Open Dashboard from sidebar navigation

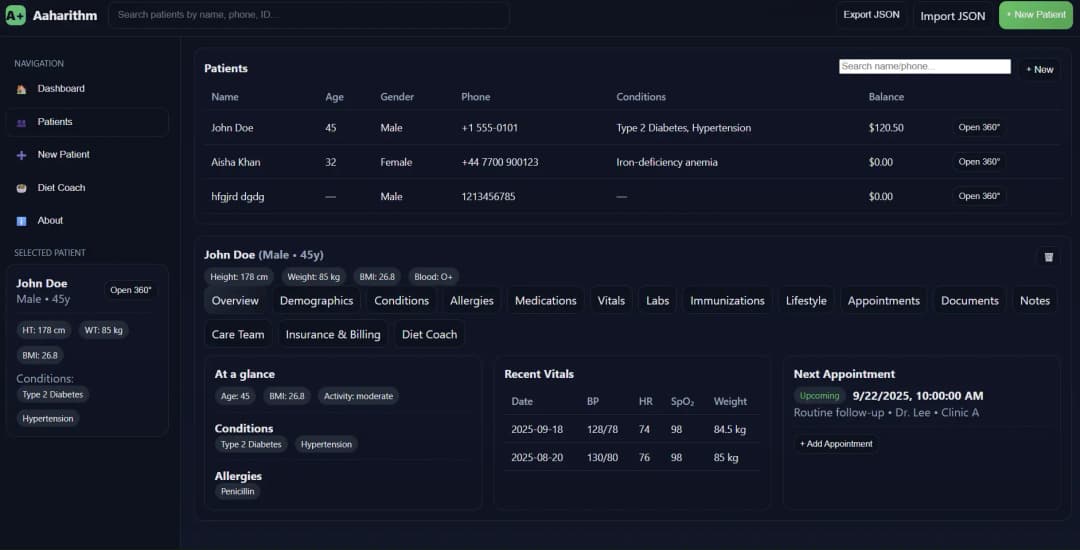tap(61, 89)
